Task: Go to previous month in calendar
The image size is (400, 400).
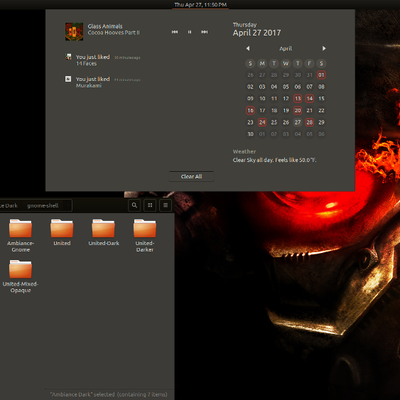Action: (248, 48)
